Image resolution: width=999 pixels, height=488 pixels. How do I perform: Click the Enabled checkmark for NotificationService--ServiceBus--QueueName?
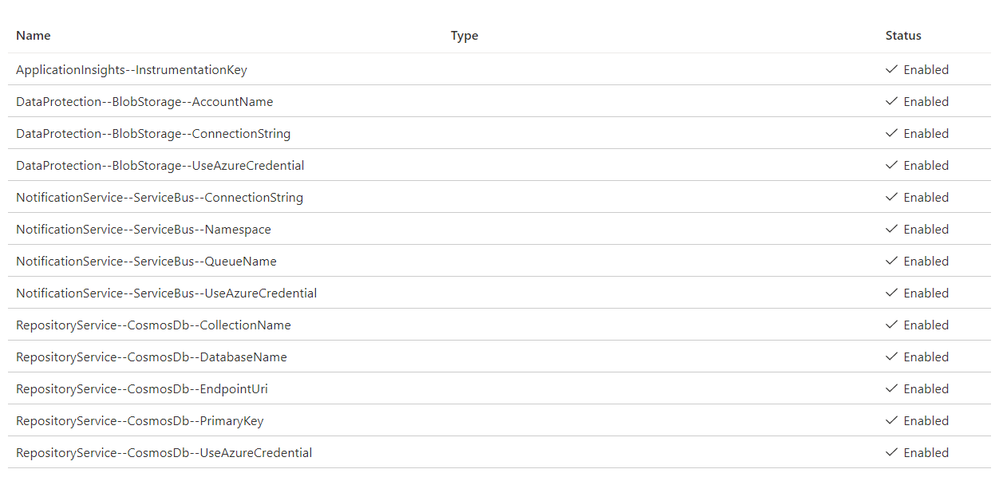[891, 261]
